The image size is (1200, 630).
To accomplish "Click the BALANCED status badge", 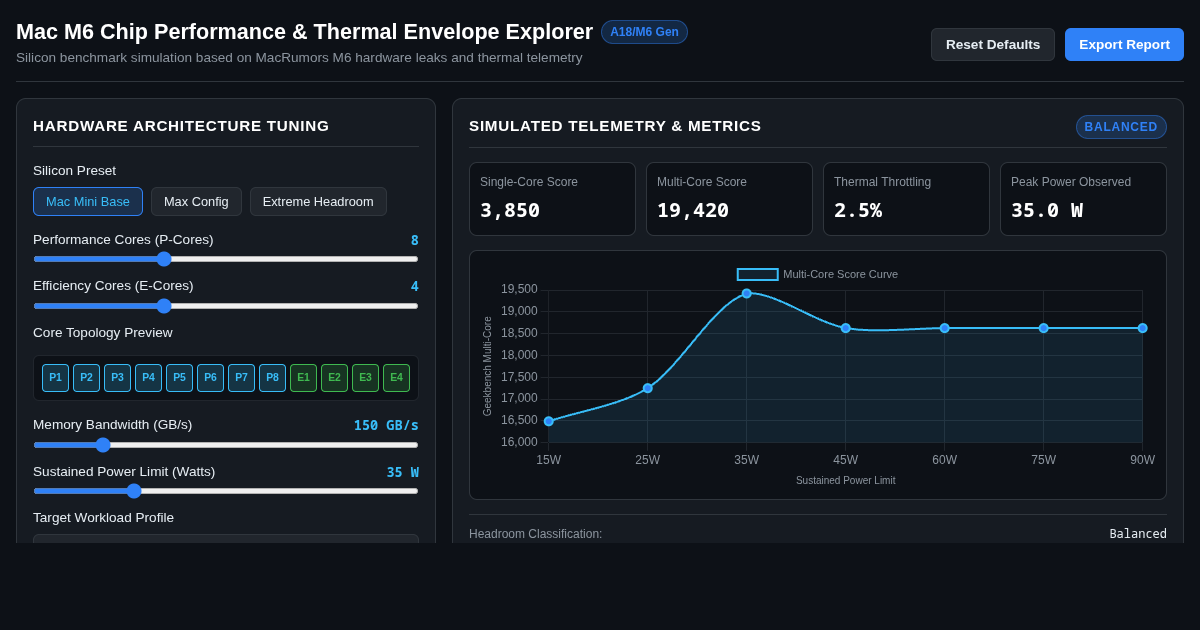I will [x=1121, y=127].
